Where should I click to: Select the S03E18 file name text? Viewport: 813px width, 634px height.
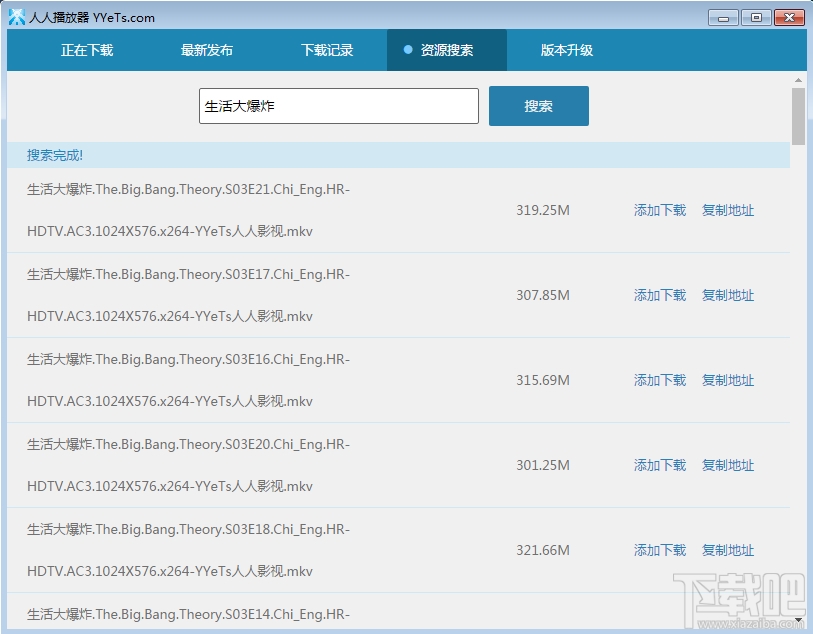pyautogui.click(x=188, y=551)
